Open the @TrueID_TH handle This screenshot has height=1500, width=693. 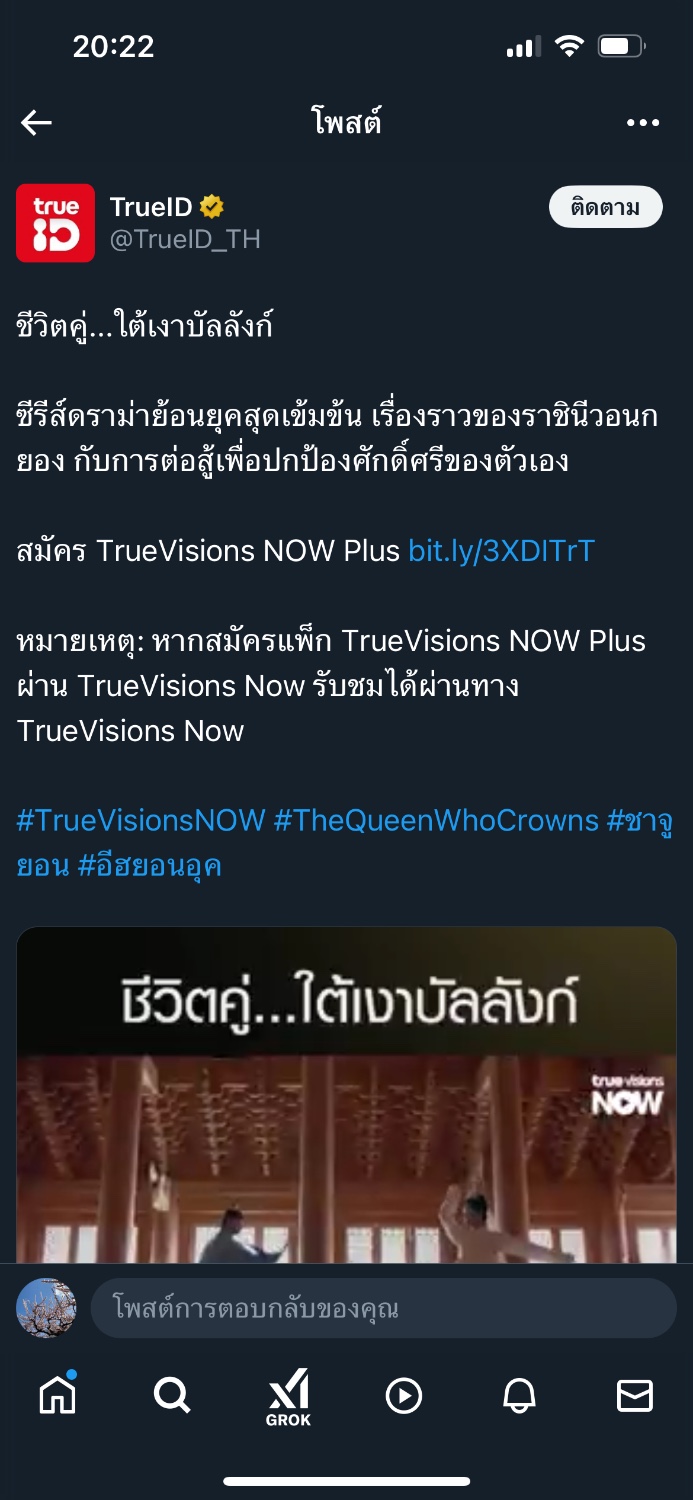click(x=185, y=239)
